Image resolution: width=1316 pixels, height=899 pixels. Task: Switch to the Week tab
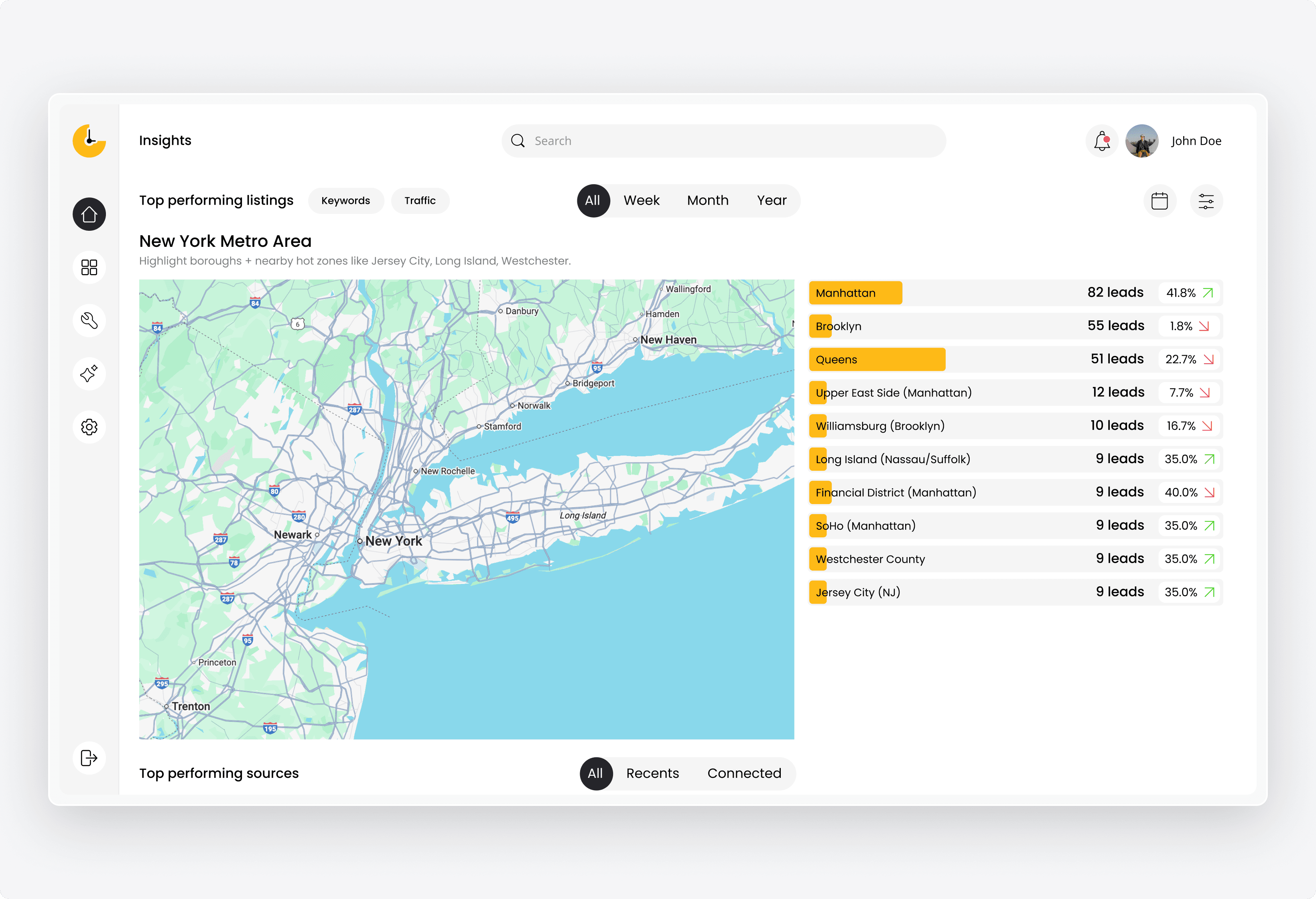[642, 201]
